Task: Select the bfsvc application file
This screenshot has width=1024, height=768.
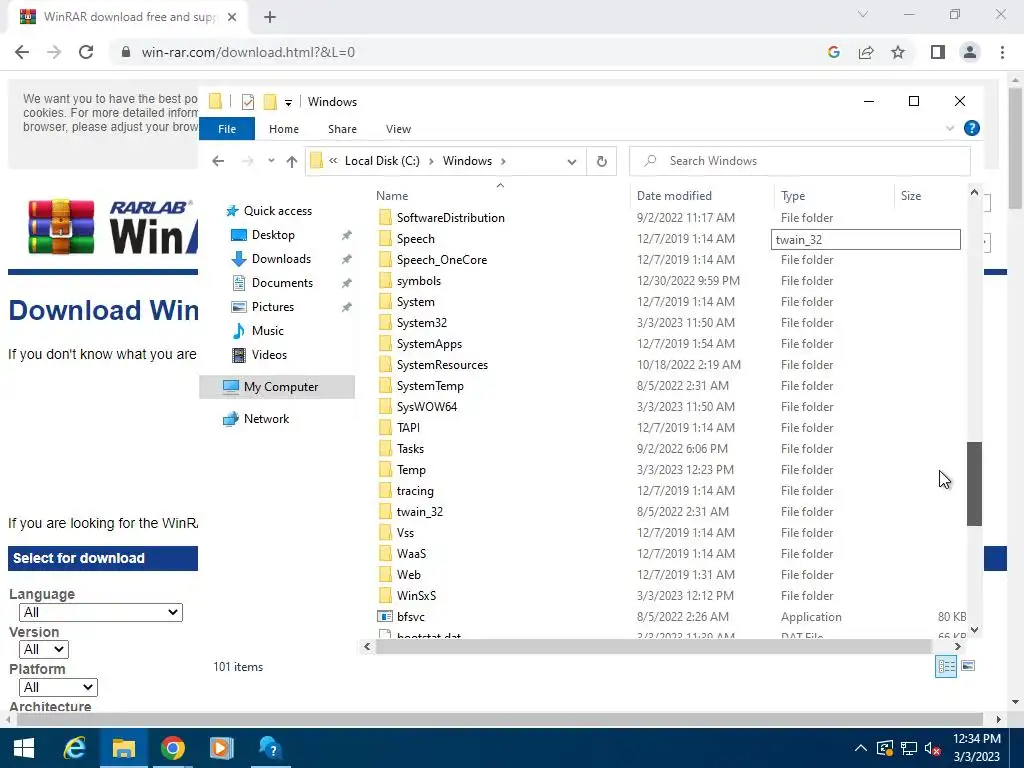Action: coord(410,617)
